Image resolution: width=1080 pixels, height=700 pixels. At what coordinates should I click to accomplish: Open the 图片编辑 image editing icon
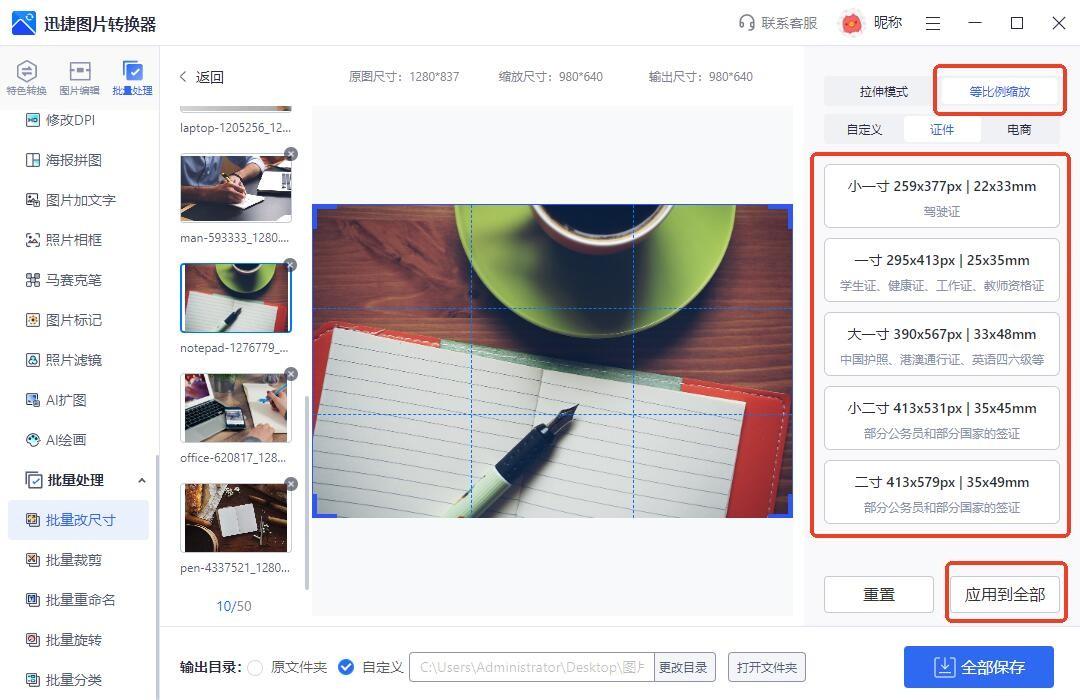[x=79, y=72]
